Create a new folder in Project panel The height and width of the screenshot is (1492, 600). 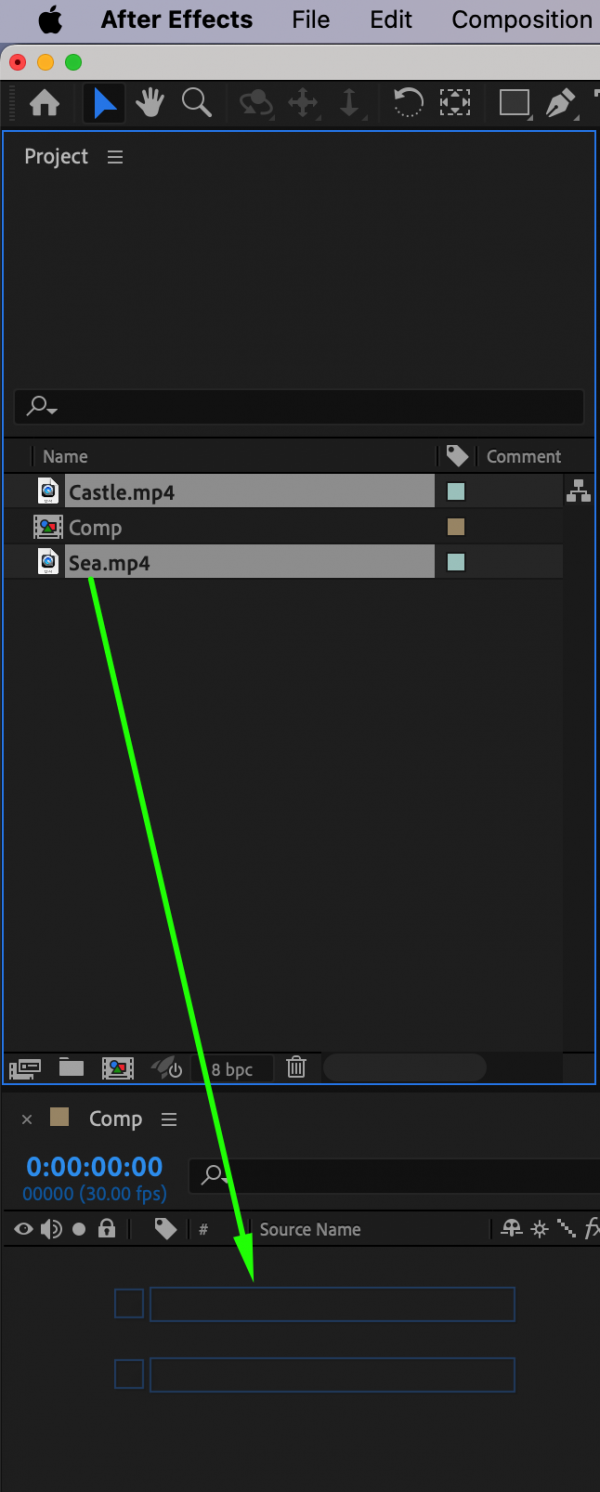coord(71,1067)
